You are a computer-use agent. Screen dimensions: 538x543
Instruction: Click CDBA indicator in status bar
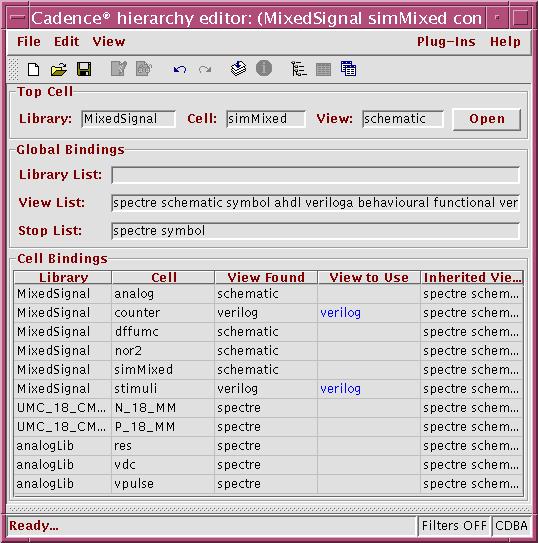coord(511,526)
